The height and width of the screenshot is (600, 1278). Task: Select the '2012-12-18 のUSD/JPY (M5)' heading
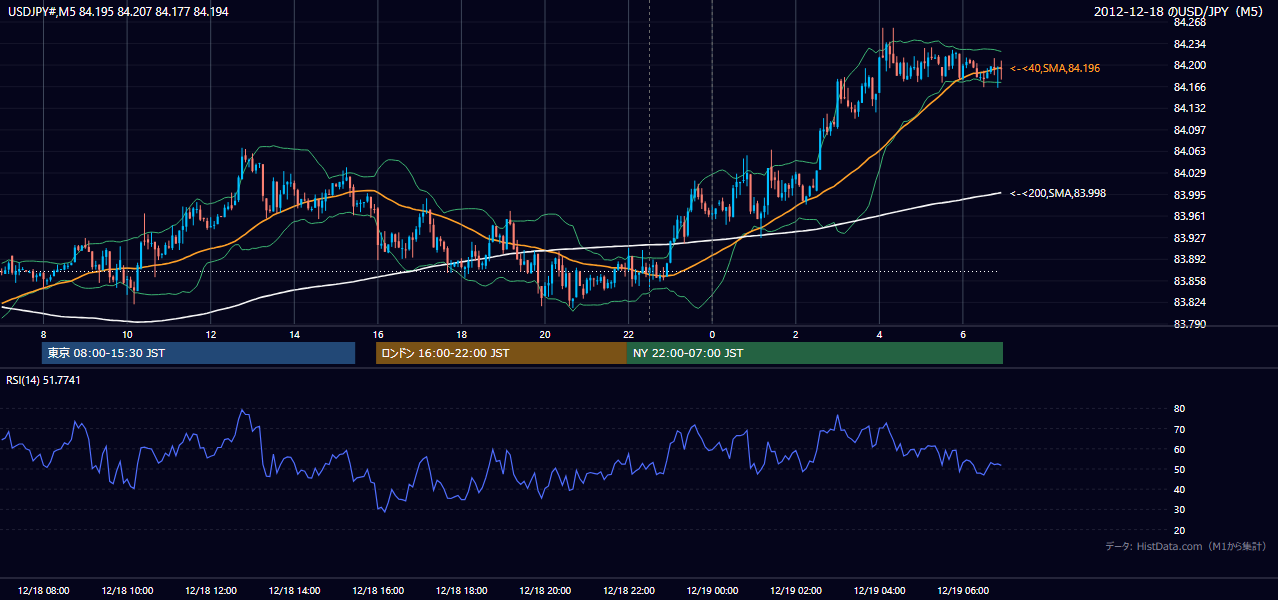[1181, 11]
